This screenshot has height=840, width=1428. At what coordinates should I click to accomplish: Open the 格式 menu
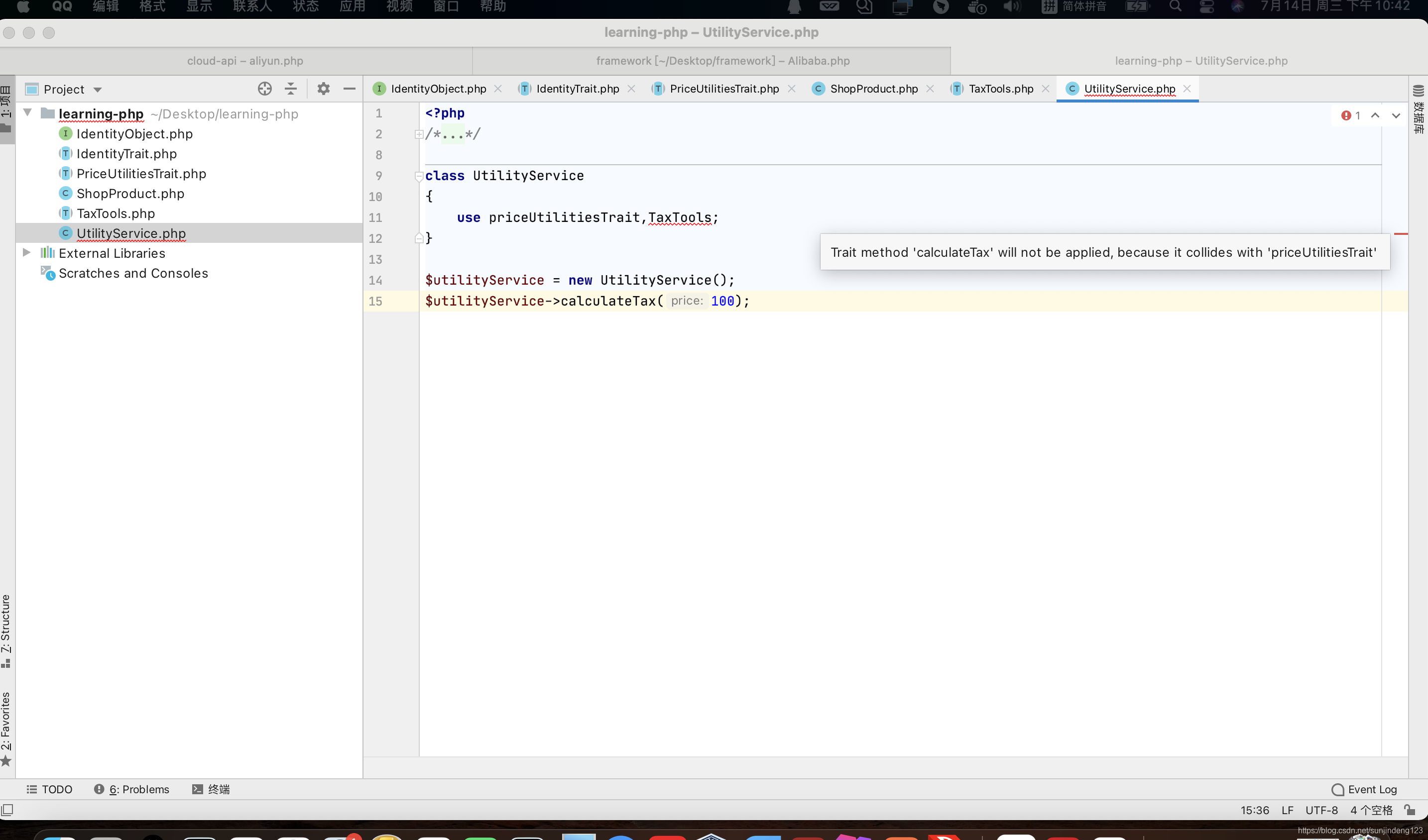(x=152, y=6)
